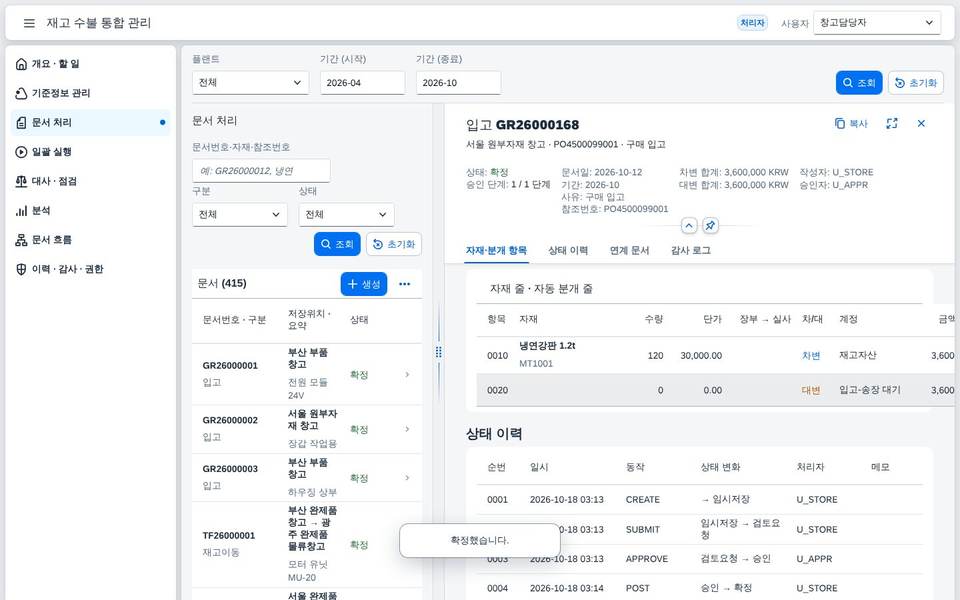Image resolution: width=960 pixels, height=600 pixels.
Task: Open 기준정보 관리 in sidebar
Action: pos(91,93)
